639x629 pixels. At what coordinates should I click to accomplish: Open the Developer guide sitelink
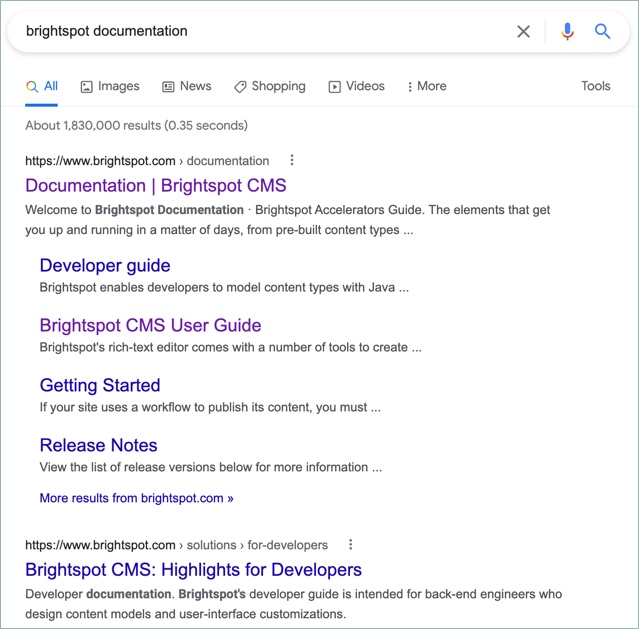105,266
